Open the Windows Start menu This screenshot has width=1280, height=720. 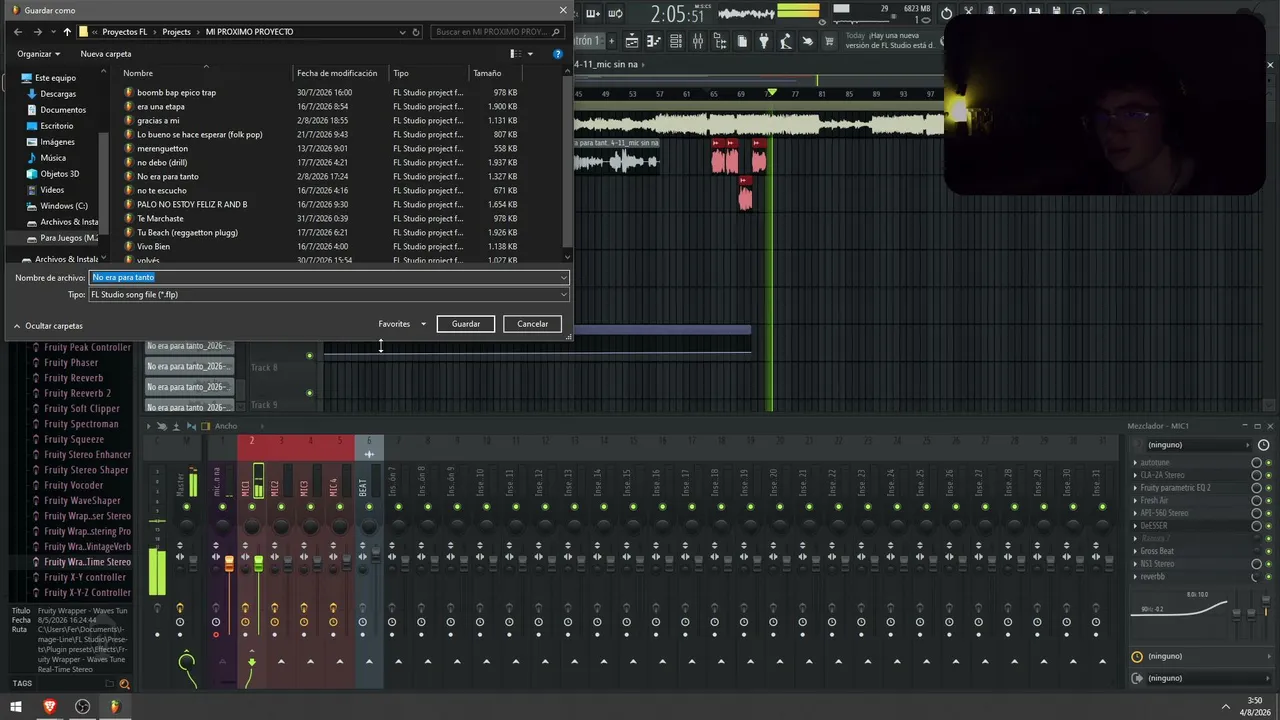pyautogui.click(x=17, y=706)
